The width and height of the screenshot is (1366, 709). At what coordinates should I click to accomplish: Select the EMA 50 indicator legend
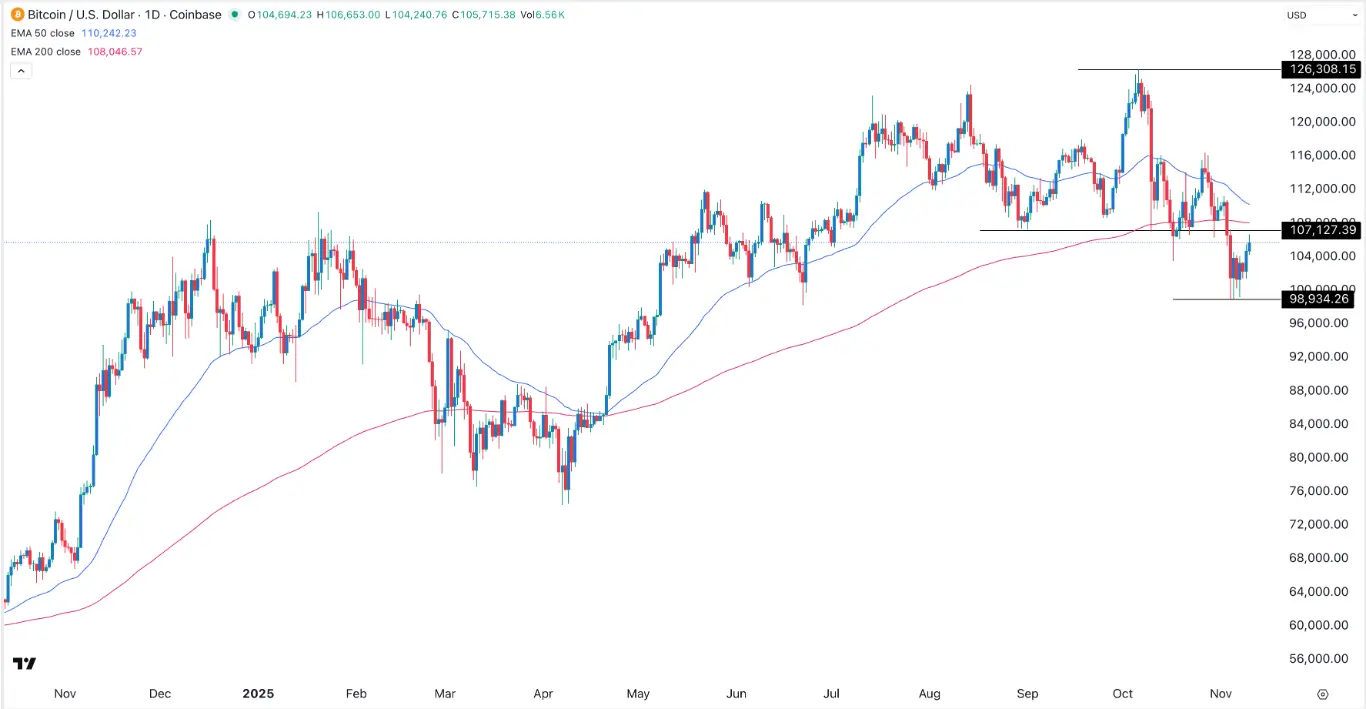60,33
